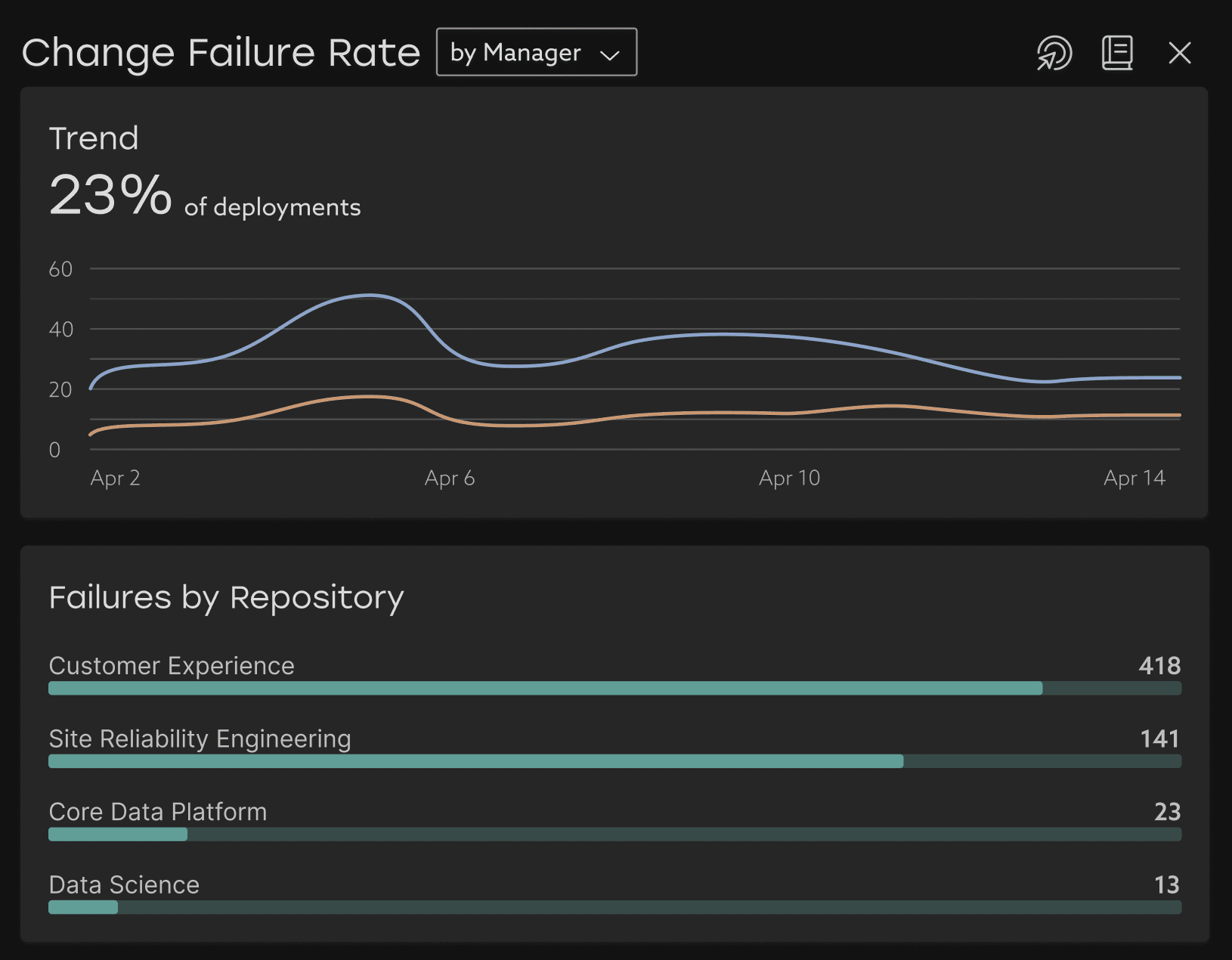Viewport: 1232px width, 960px height.
Task: Click the 'Site Reliability Engineering' repository label
Action: point(200,739)
